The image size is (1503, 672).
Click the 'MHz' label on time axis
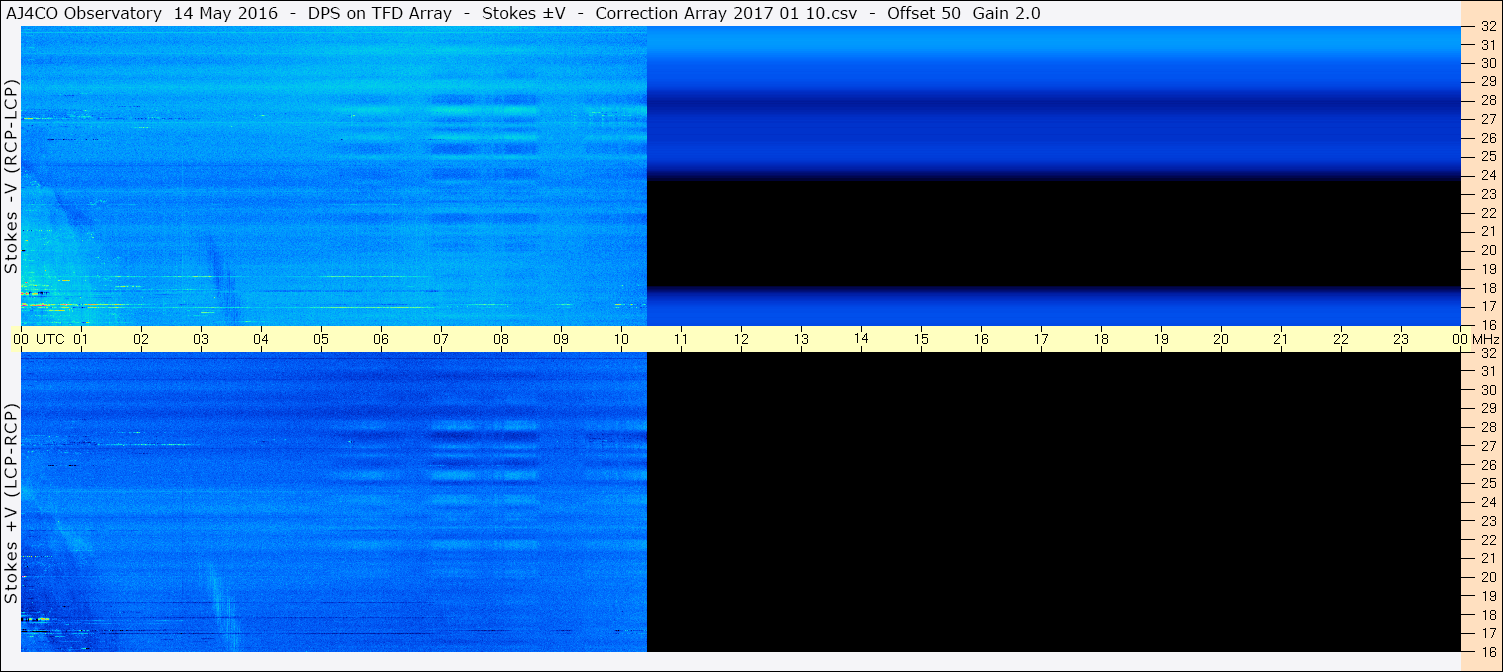[1486, 339]
